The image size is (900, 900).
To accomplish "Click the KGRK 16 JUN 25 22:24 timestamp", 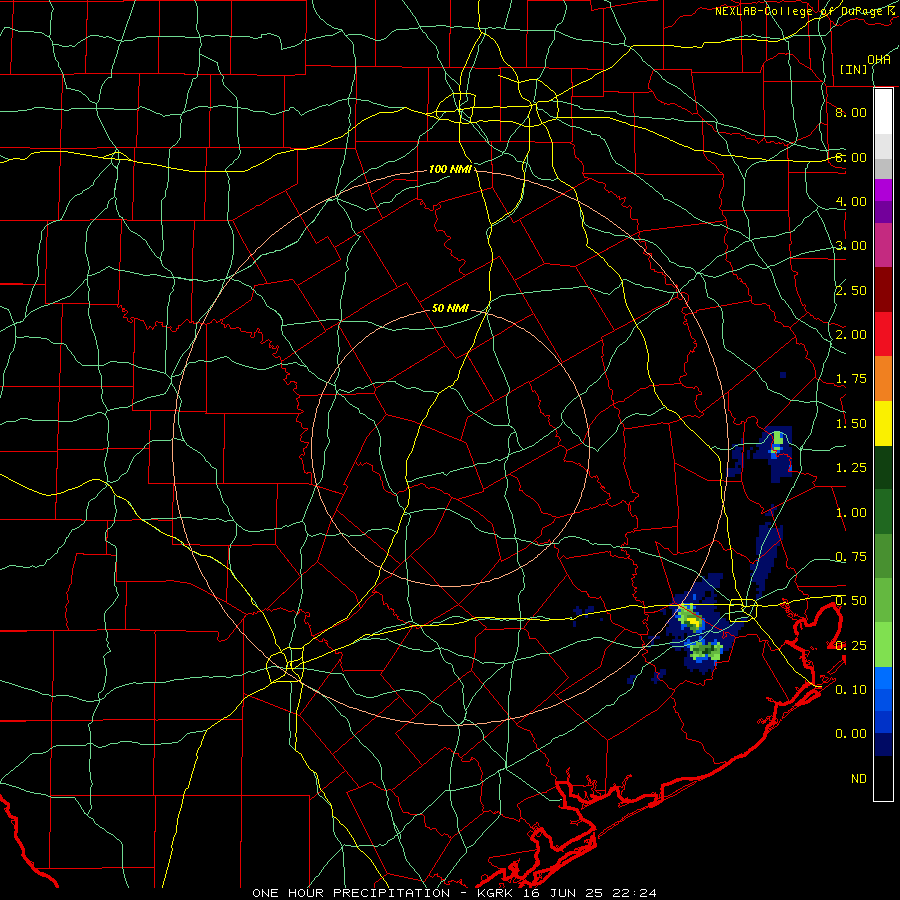I will pos(567,893).
